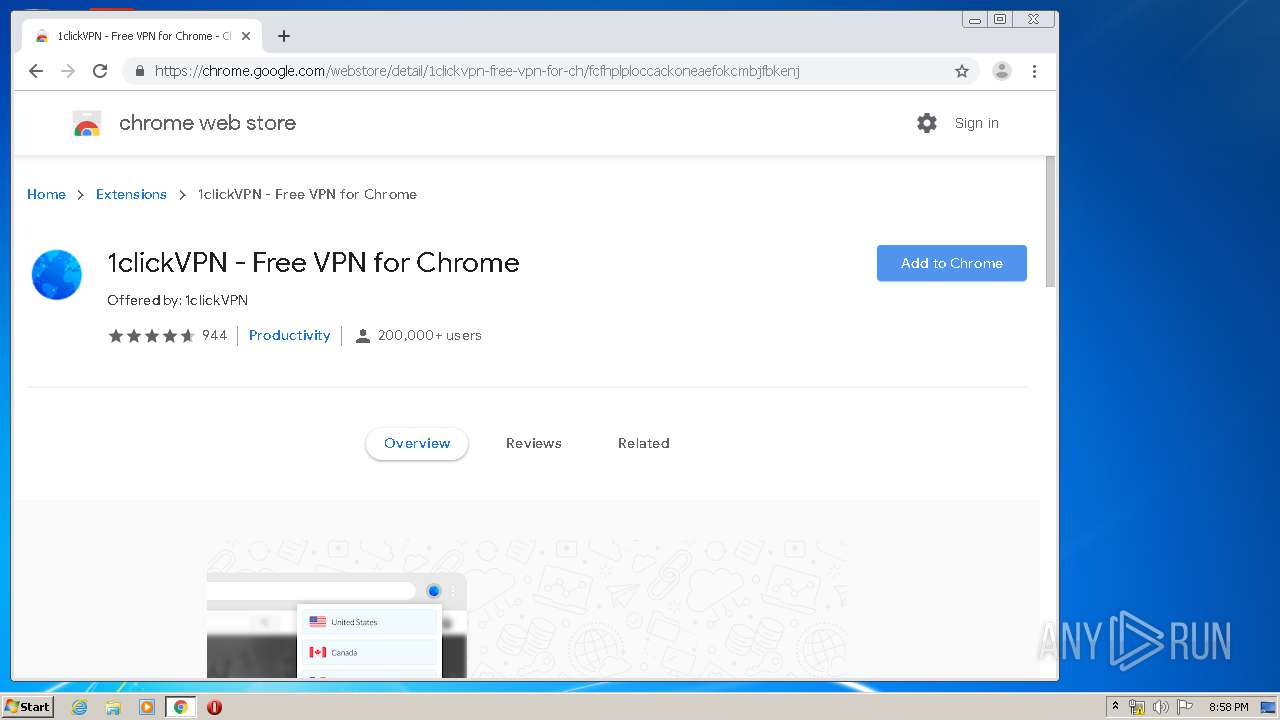Bookmark this page with the star icon

(x=962, y=71)
